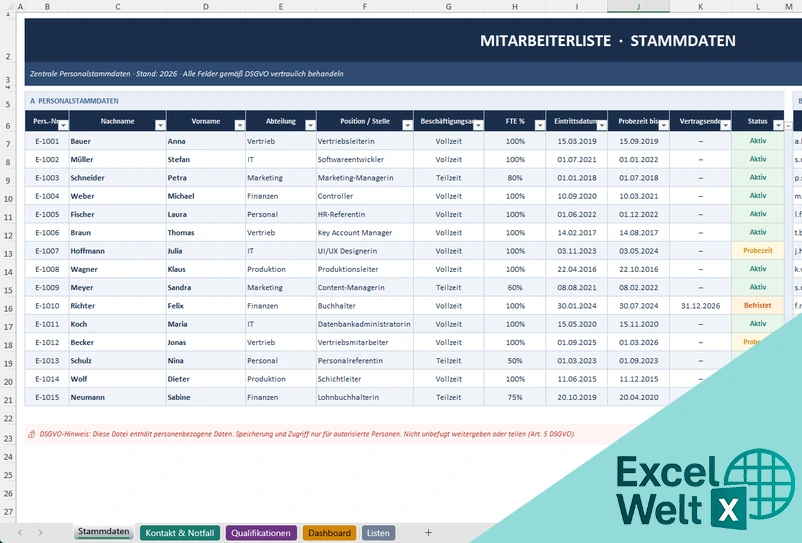The image size is (802, 543).
Task: Select row header 22
Action: coord(8,419)
